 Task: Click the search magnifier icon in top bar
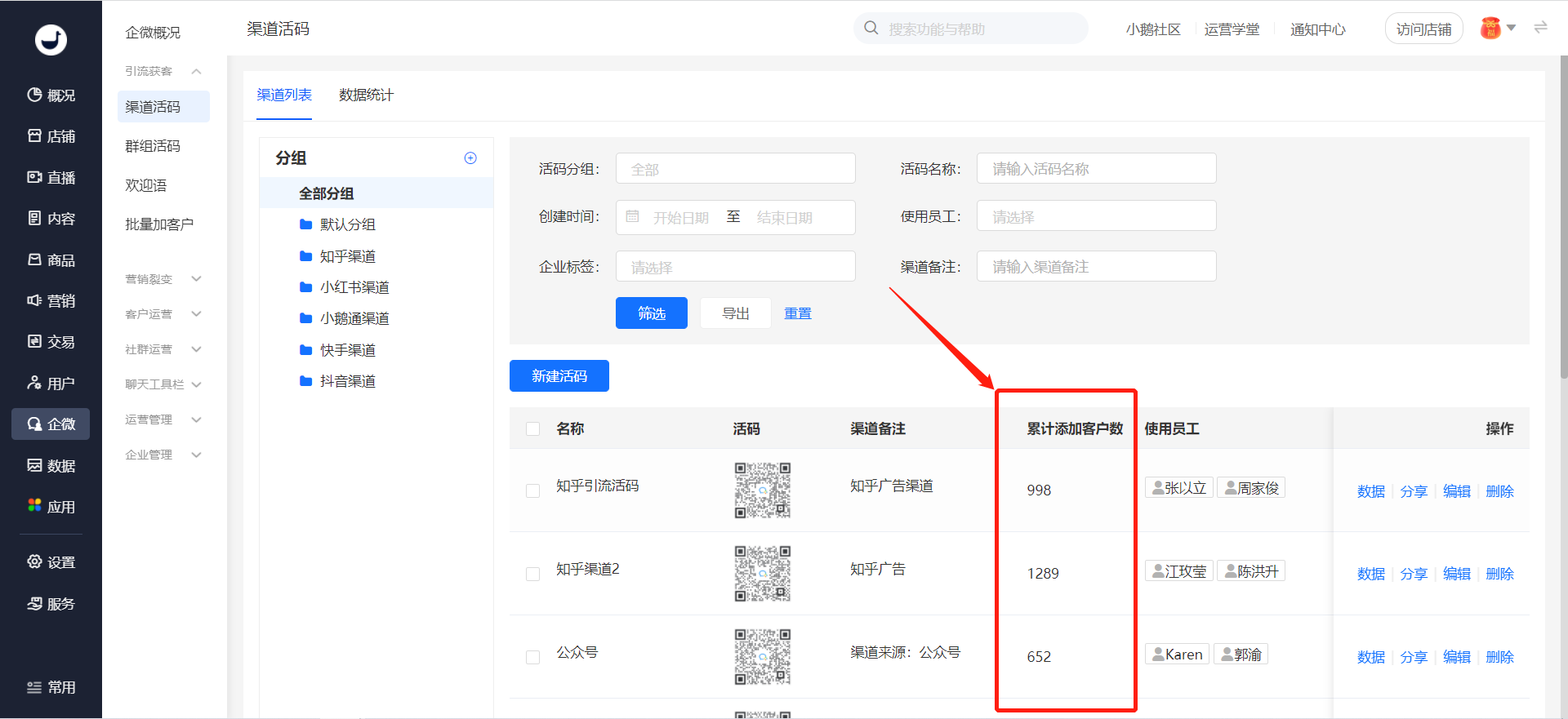click(871, 29)
